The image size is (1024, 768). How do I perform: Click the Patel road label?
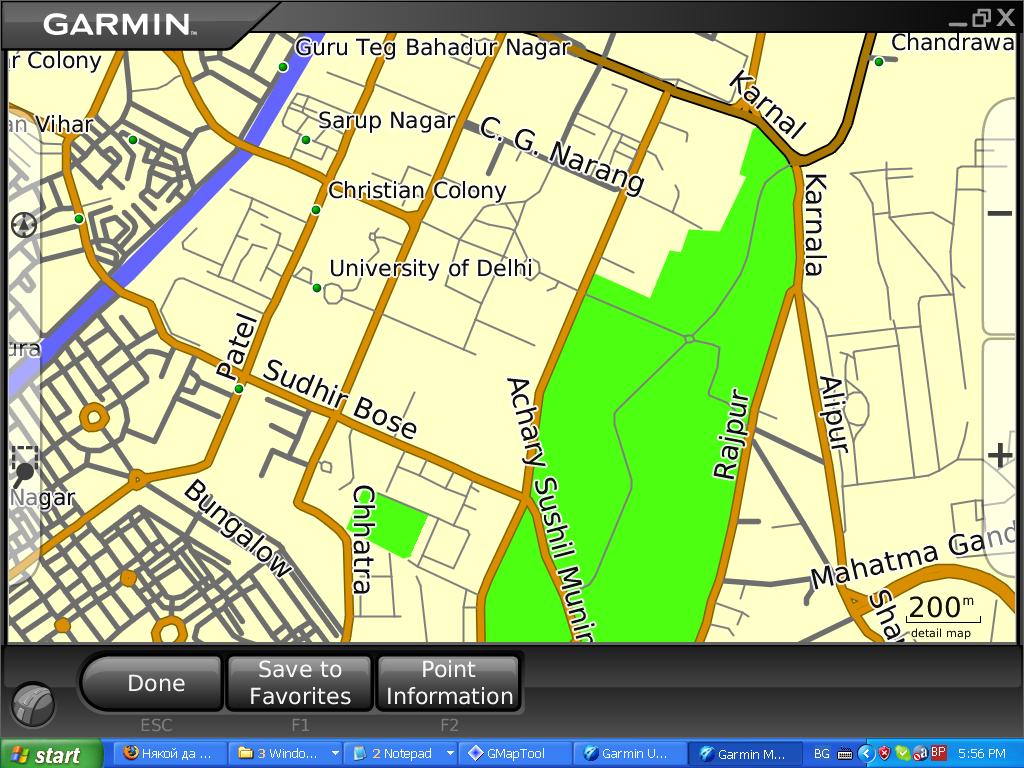pyautogui.click(x=238, y=347)
